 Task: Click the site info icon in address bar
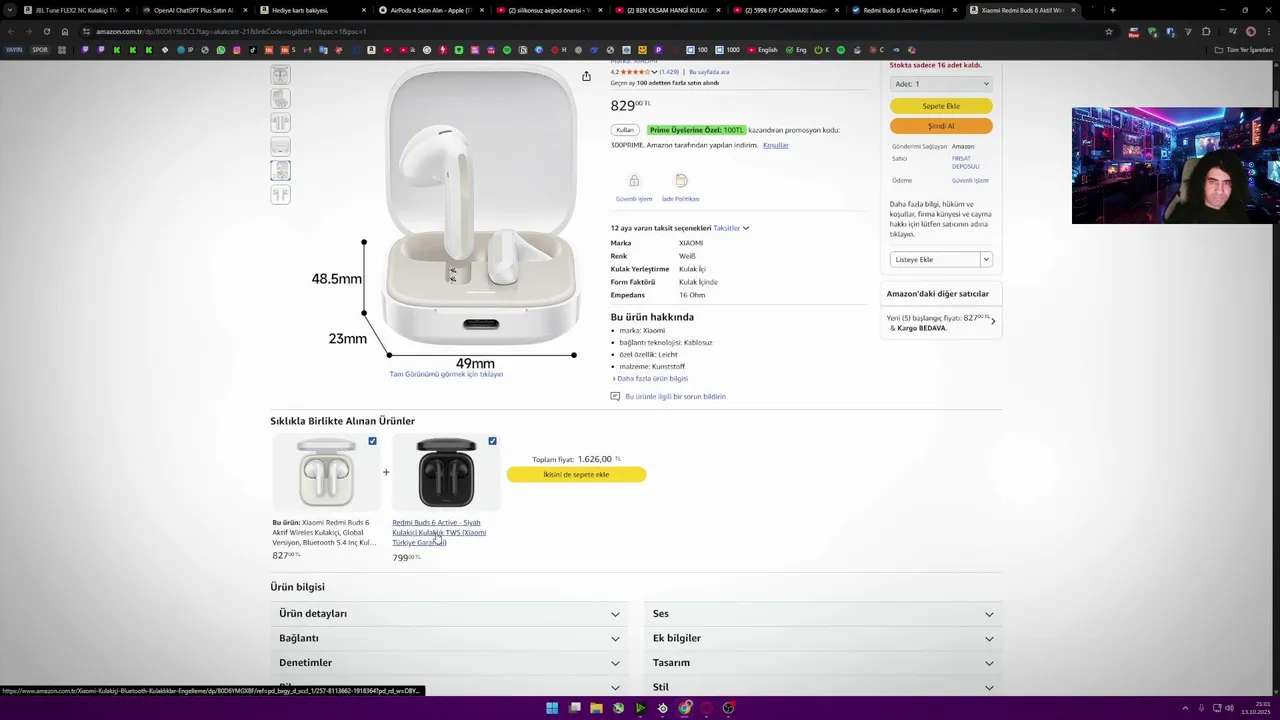pos(86,31)
